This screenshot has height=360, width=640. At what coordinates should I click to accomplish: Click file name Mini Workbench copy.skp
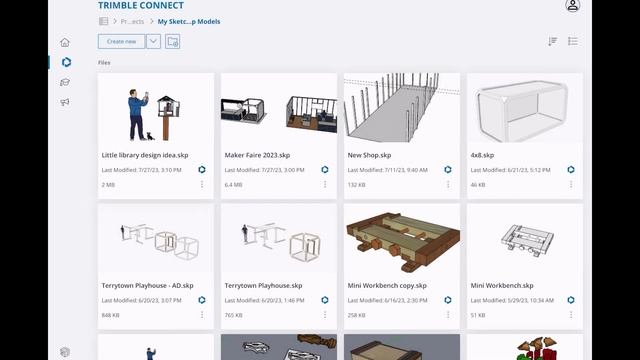(387, 285)
